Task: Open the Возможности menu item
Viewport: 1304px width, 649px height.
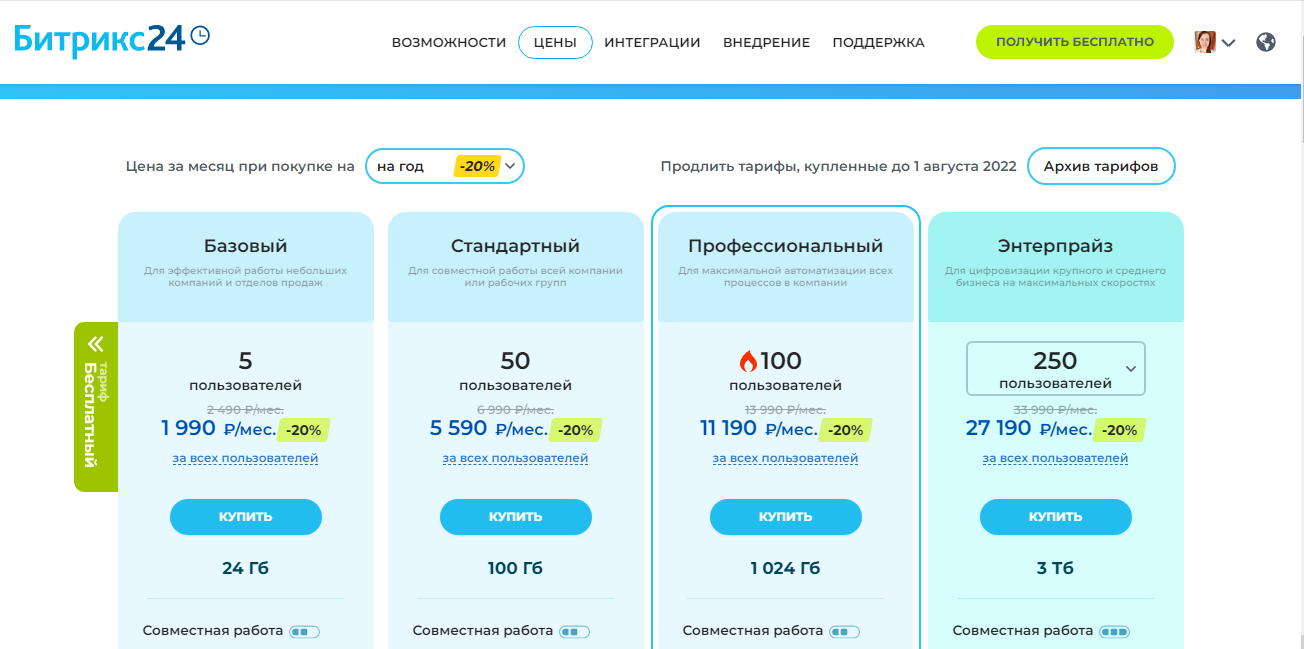Action: click(449, 43)
